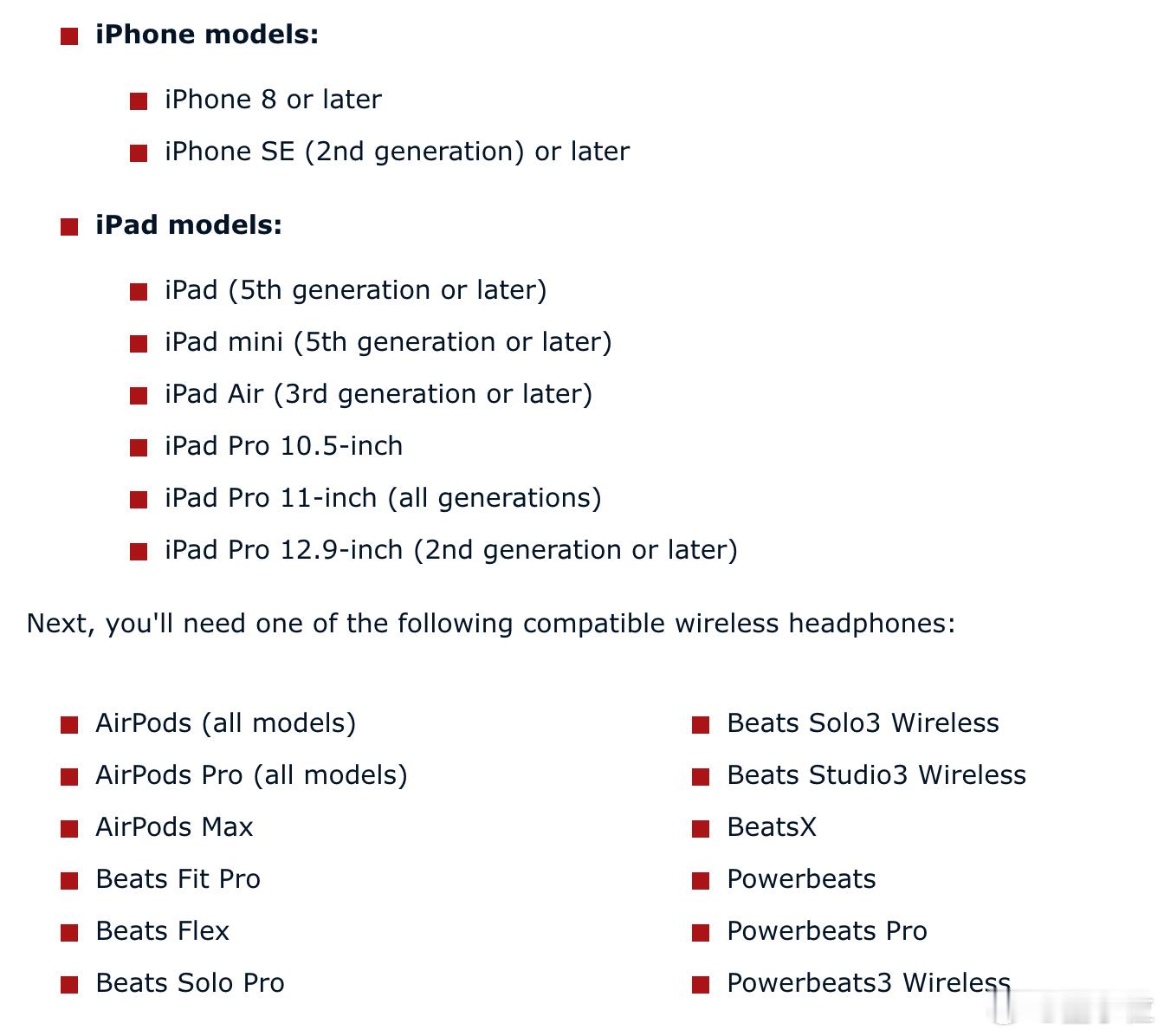Click the bullet before AirPods Max
The height and width of the screenshot is (1036, 1164).
point(69,829)
